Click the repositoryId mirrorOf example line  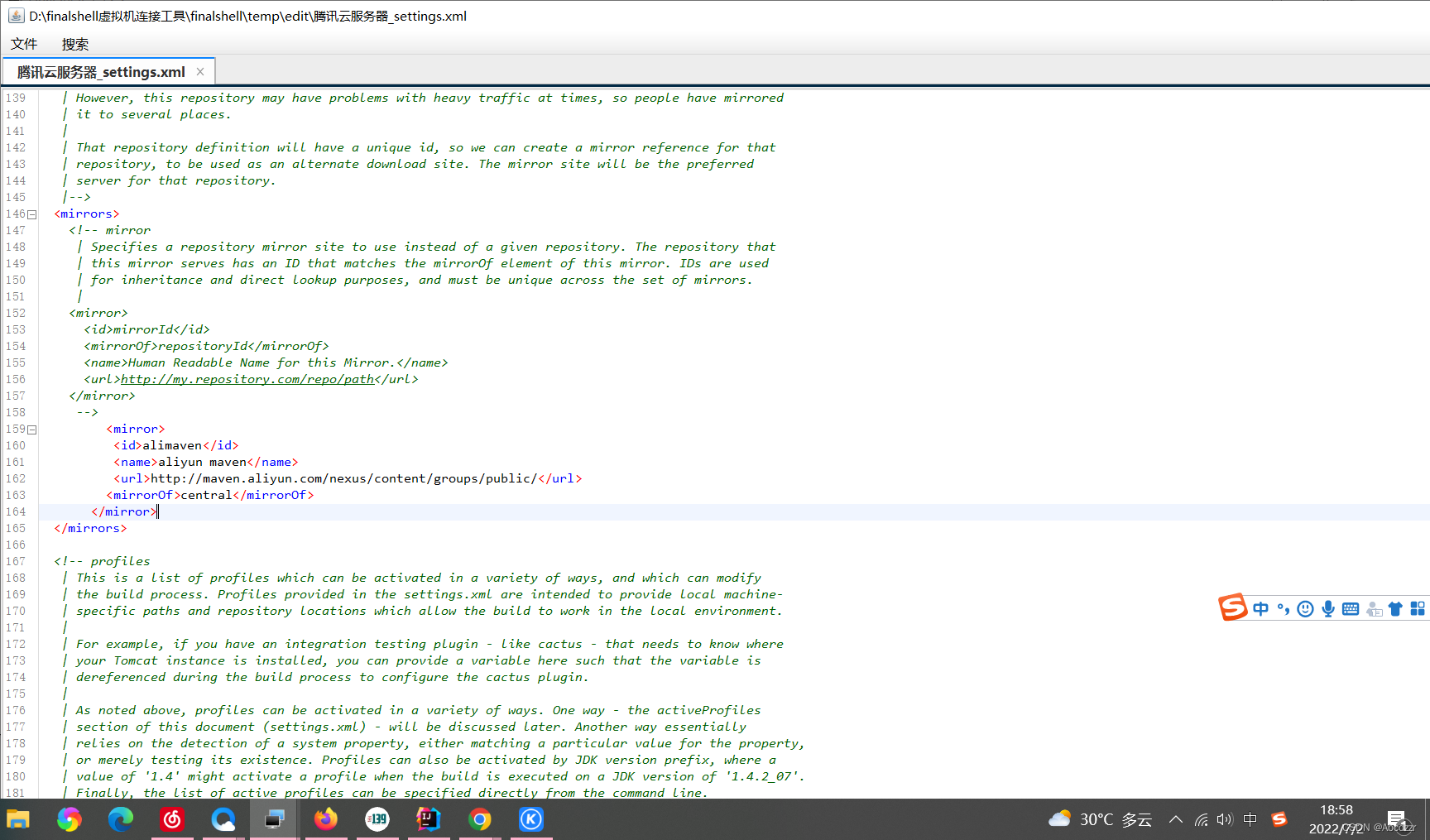(206, 346)
